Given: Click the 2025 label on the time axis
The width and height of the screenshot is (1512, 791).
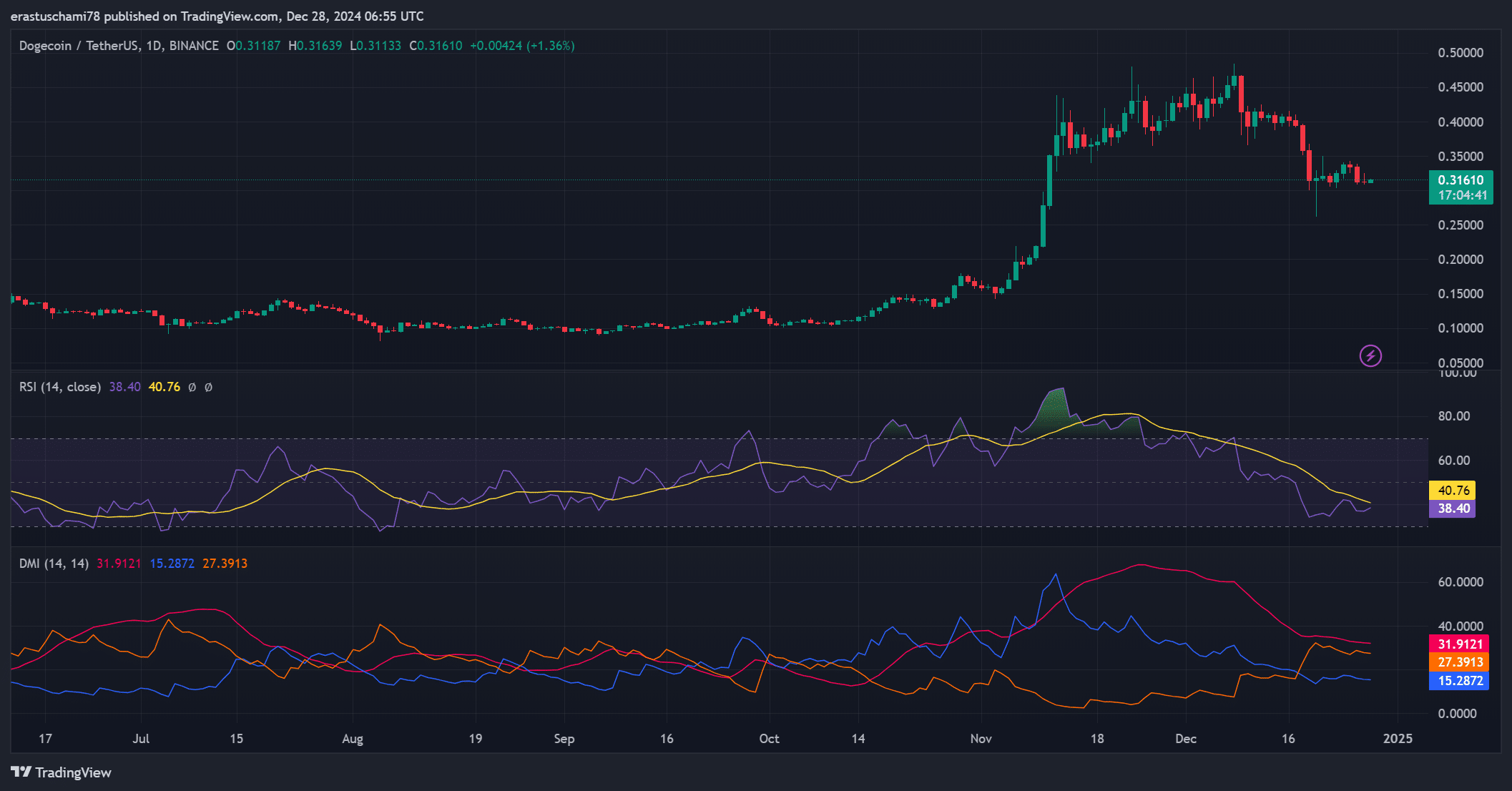Looking at the screenshot, I should click(x=1398, y=739).
